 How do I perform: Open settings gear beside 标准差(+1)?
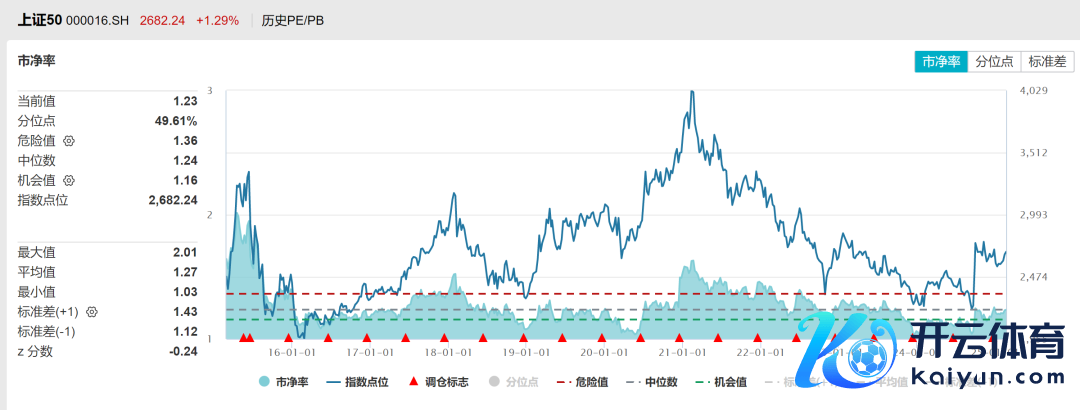pyautogui.click(x=91, y=312)
